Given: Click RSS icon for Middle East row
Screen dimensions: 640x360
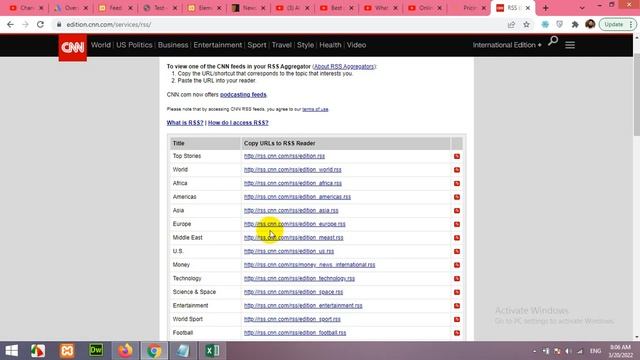Looking at the screenshot, I should click(457, 238).
